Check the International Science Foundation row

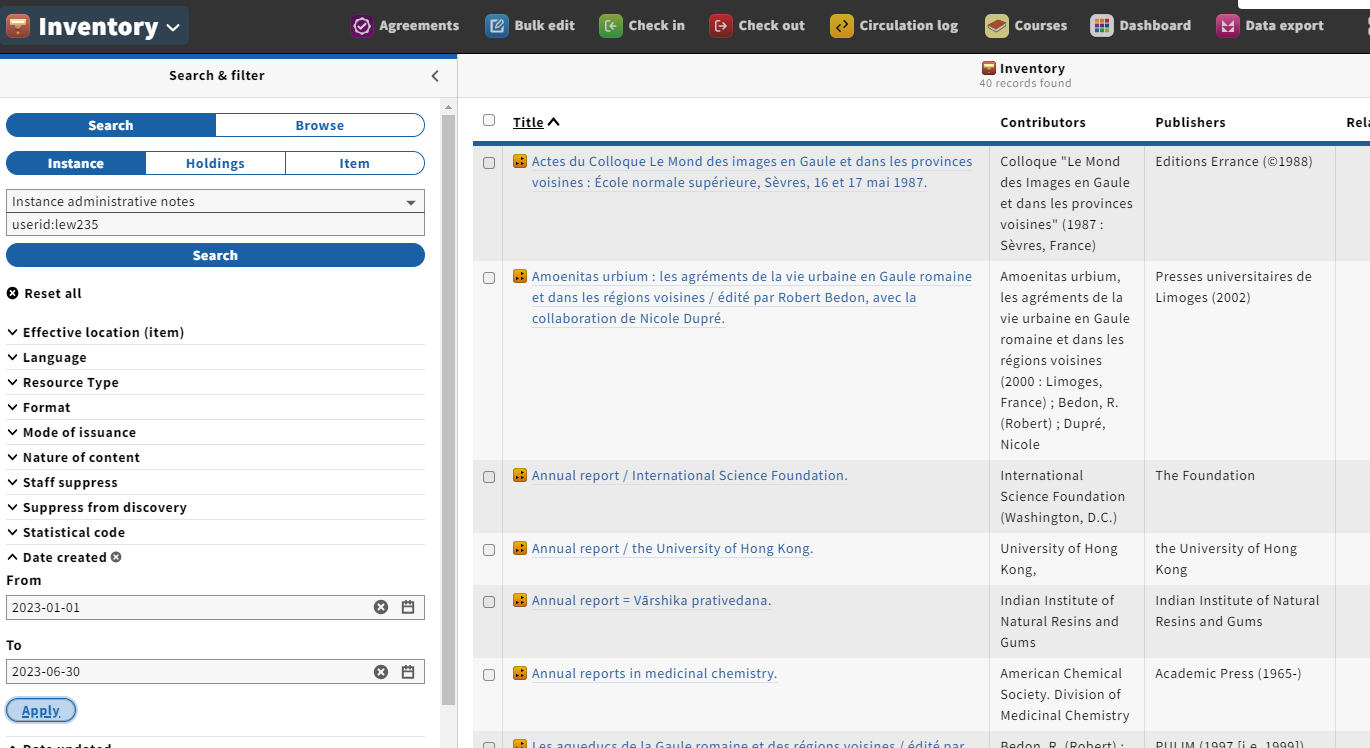pyautogui.click(x=489, y=477)
